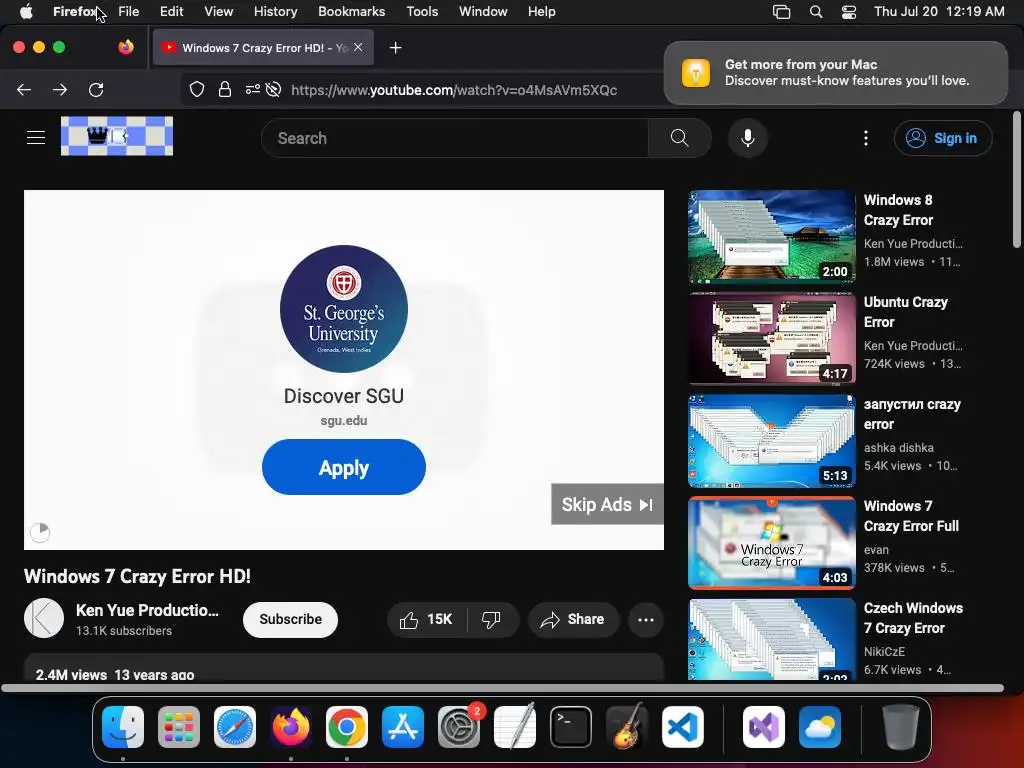
Task: Open Ubuntu Crazy Error video thumbnail
Action: point(771,338)
